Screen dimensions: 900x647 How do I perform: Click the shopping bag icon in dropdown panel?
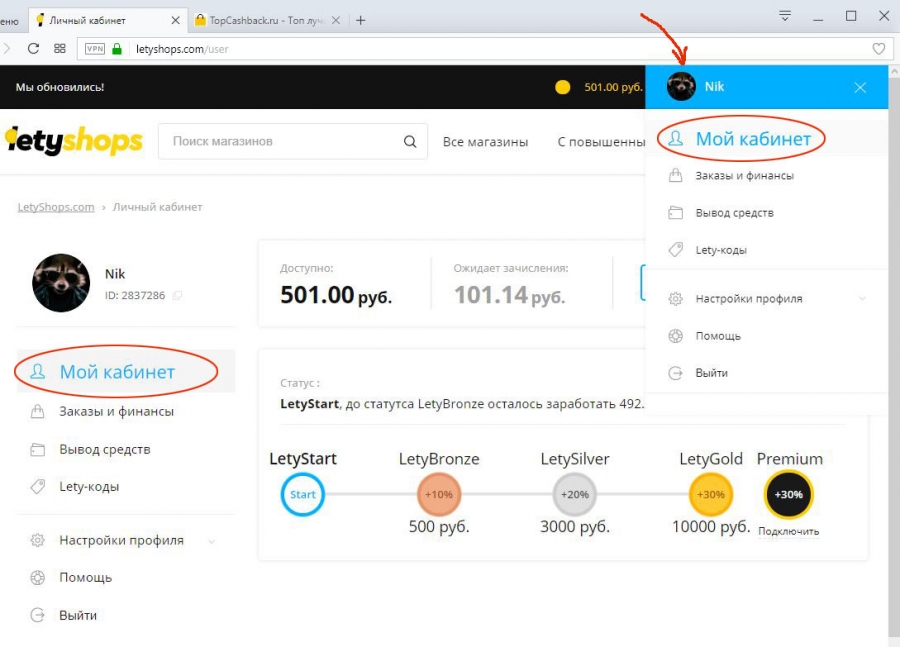[676, 175]
